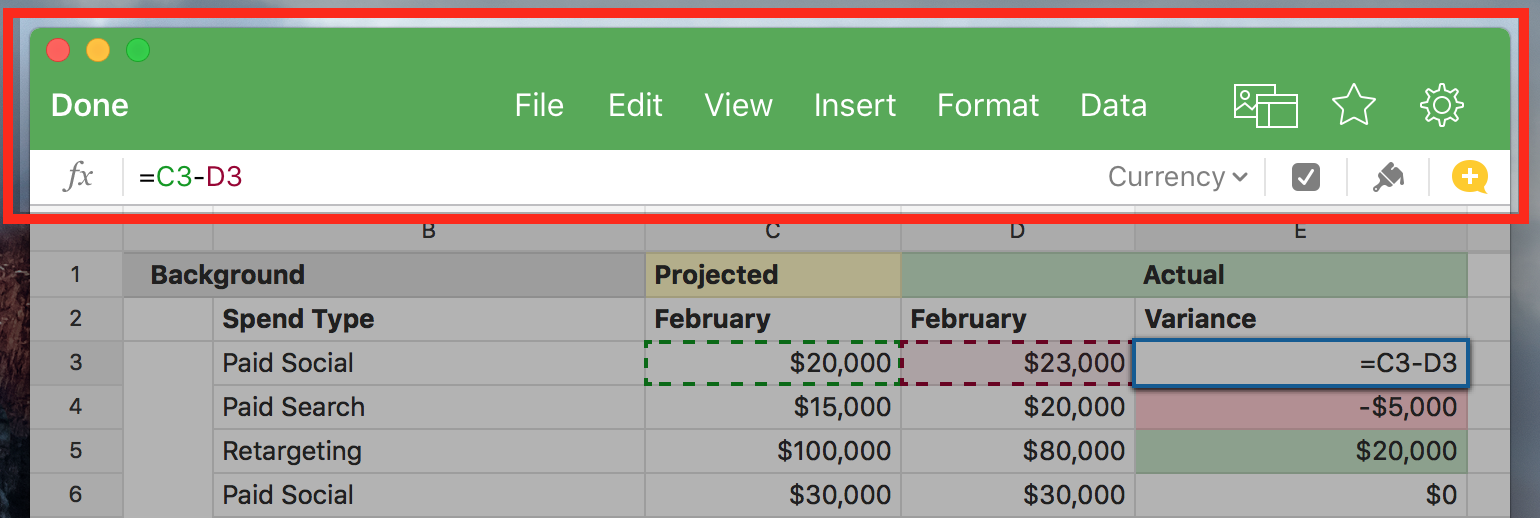The image size is (1540, 518).
Task: Click into the =C3-D3 formula field
Action: (600, 177)
